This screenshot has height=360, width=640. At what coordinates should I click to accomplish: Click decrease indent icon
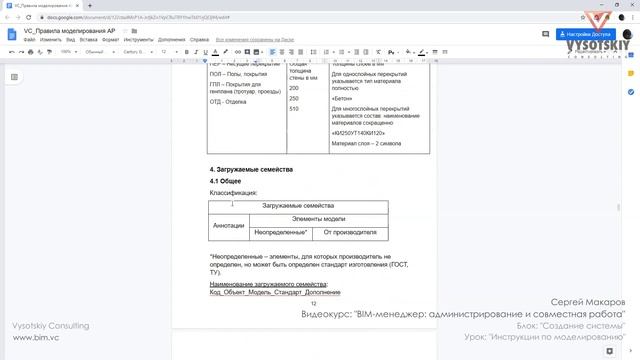356,52
